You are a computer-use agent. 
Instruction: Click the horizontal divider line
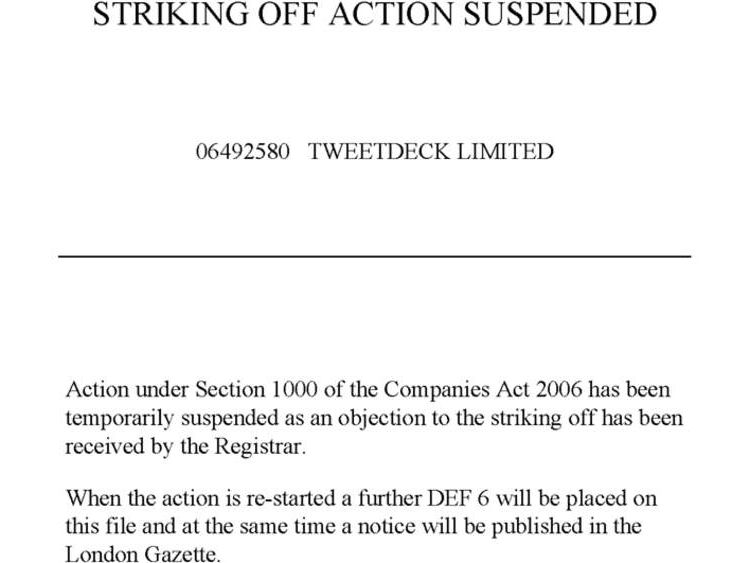[375, 257]
